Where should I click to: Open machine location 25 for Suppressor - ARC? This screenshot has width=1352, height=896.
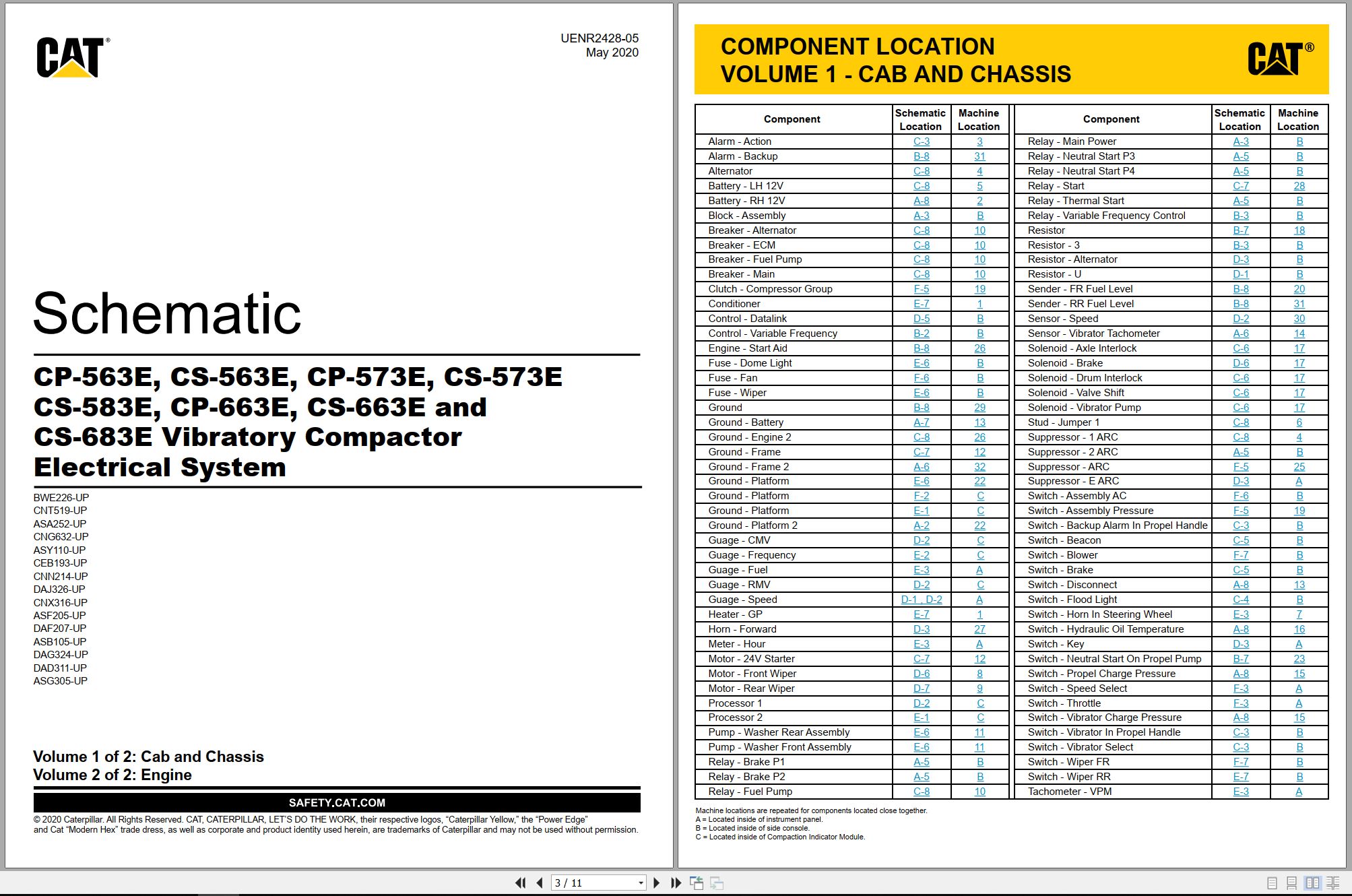1299,467
